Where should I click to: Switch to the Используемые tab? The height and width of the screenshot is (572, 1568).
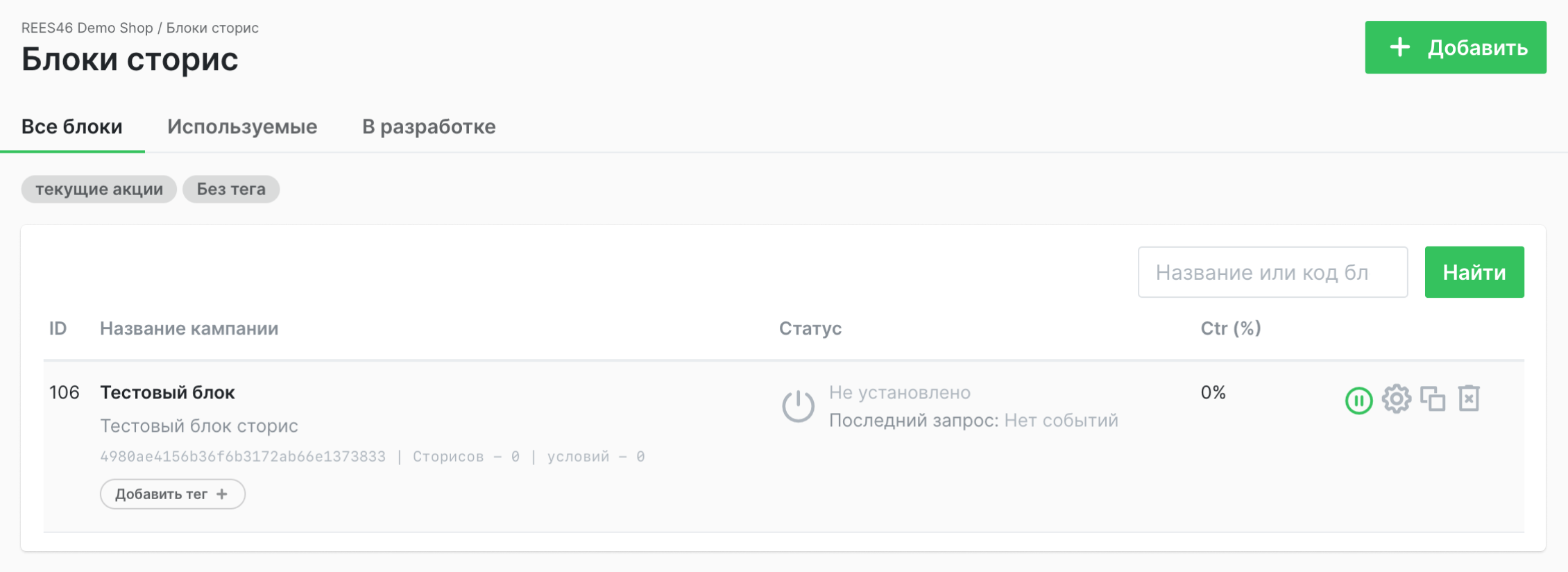241,126
